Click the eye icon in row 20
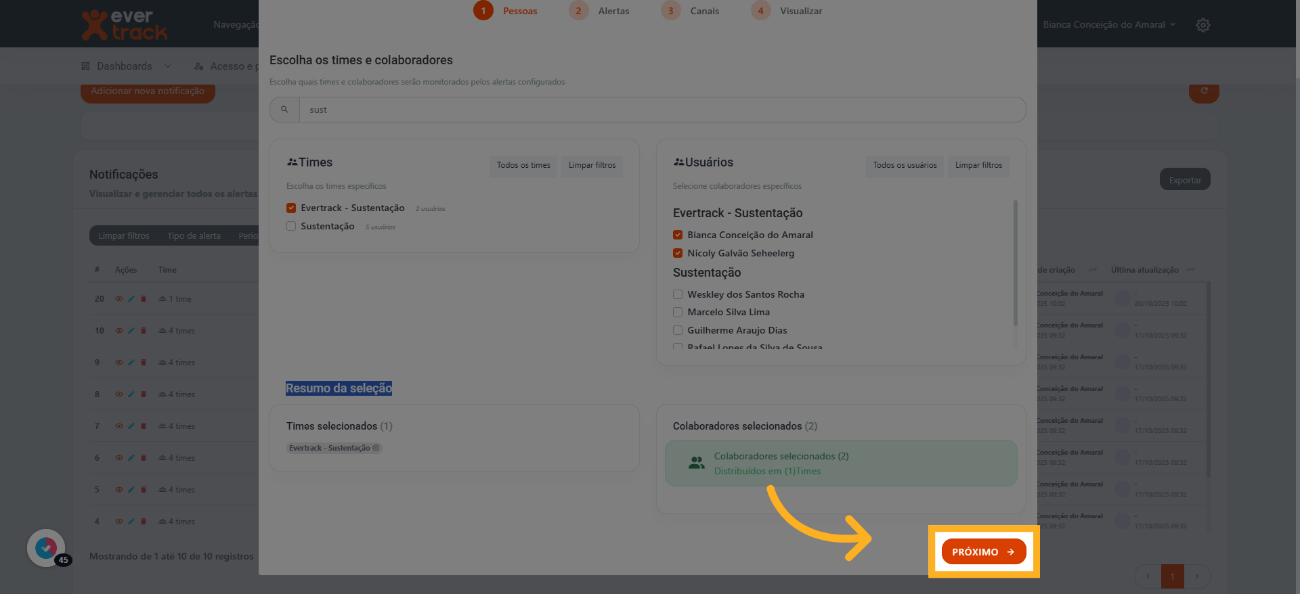The height and width of the screenshot is (594, 1300). [x=119, y=299]
